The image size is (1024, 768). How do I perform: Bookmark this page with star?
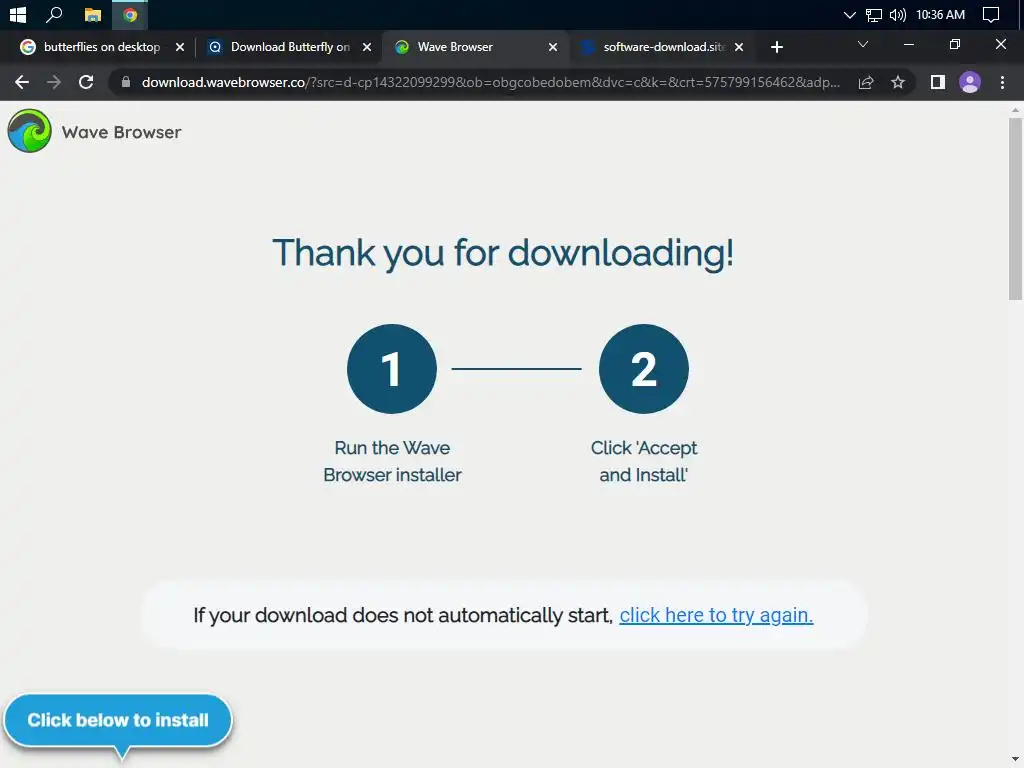[898, 82]
